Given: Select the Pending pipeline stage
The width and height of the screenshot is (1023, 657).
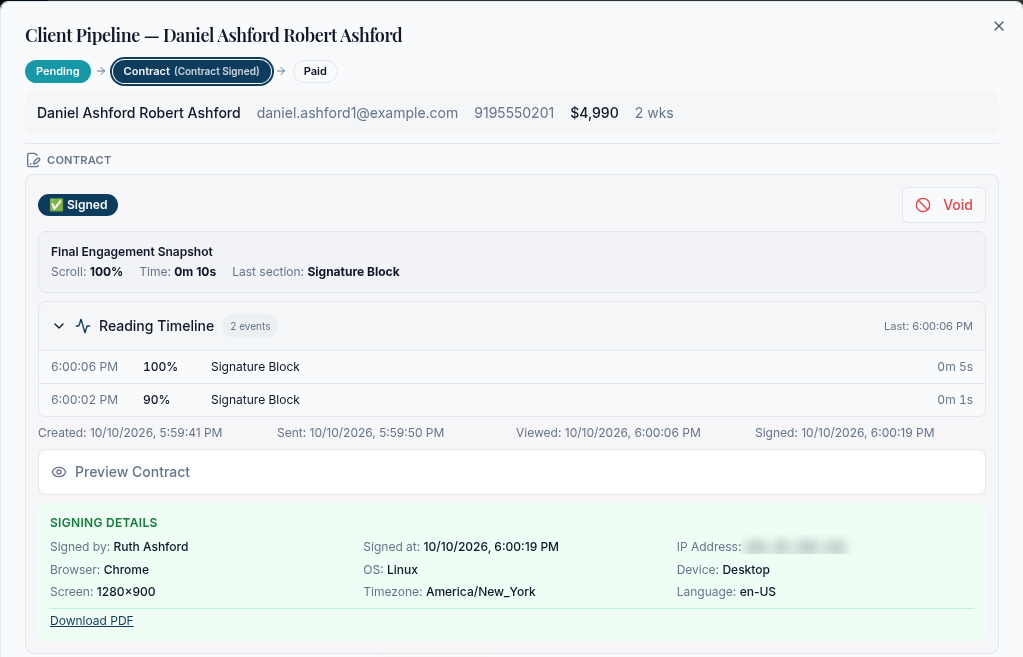Looking at the screenshot, I should (57, 71).
